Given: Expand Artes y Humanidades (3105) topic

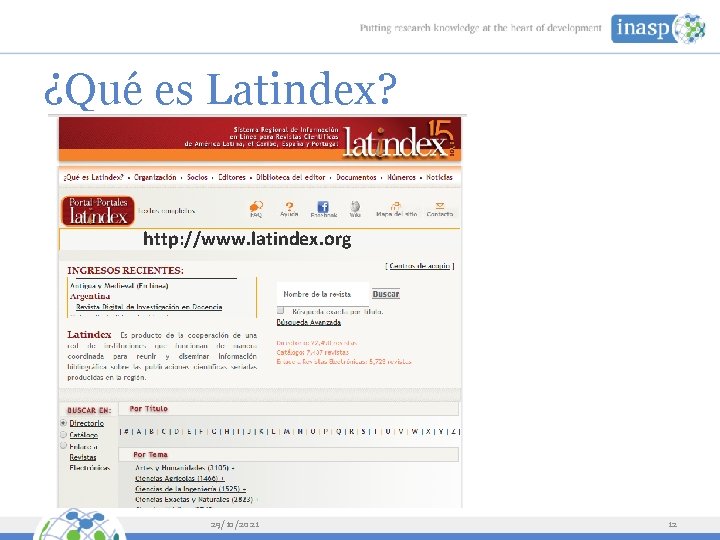Looking at the screenshot, I should [185, 468].
